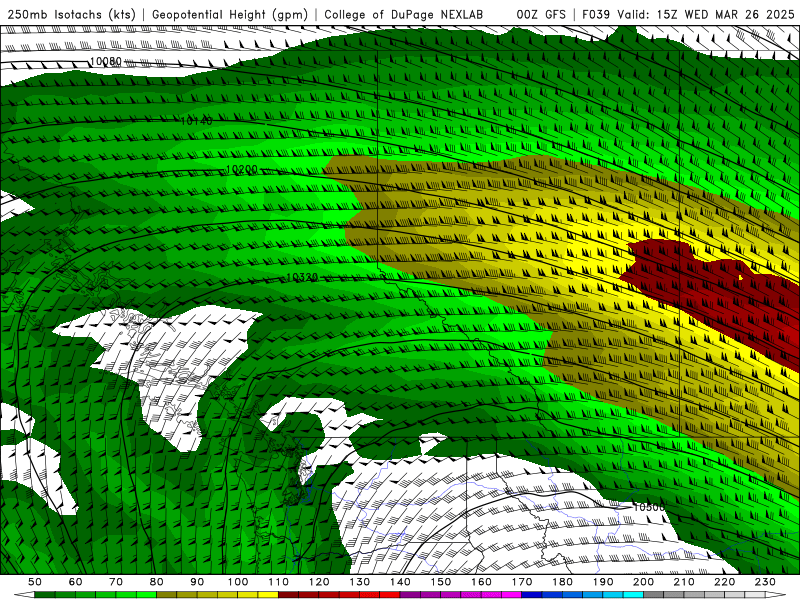Click the "15Z WED MAR 26 2025" valid time
The image size is (800, 600).
tap(726, 14)
